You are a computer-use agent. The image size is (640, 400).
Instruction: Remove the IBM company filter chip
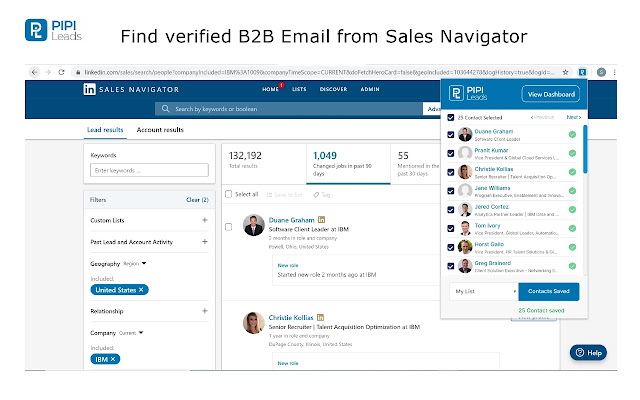113,359
